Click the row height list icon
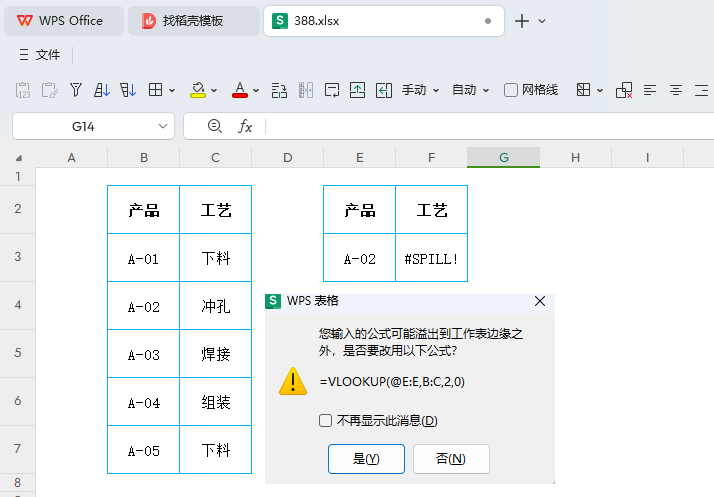This screenshot has width=714, height=497. tap(279, 90)
